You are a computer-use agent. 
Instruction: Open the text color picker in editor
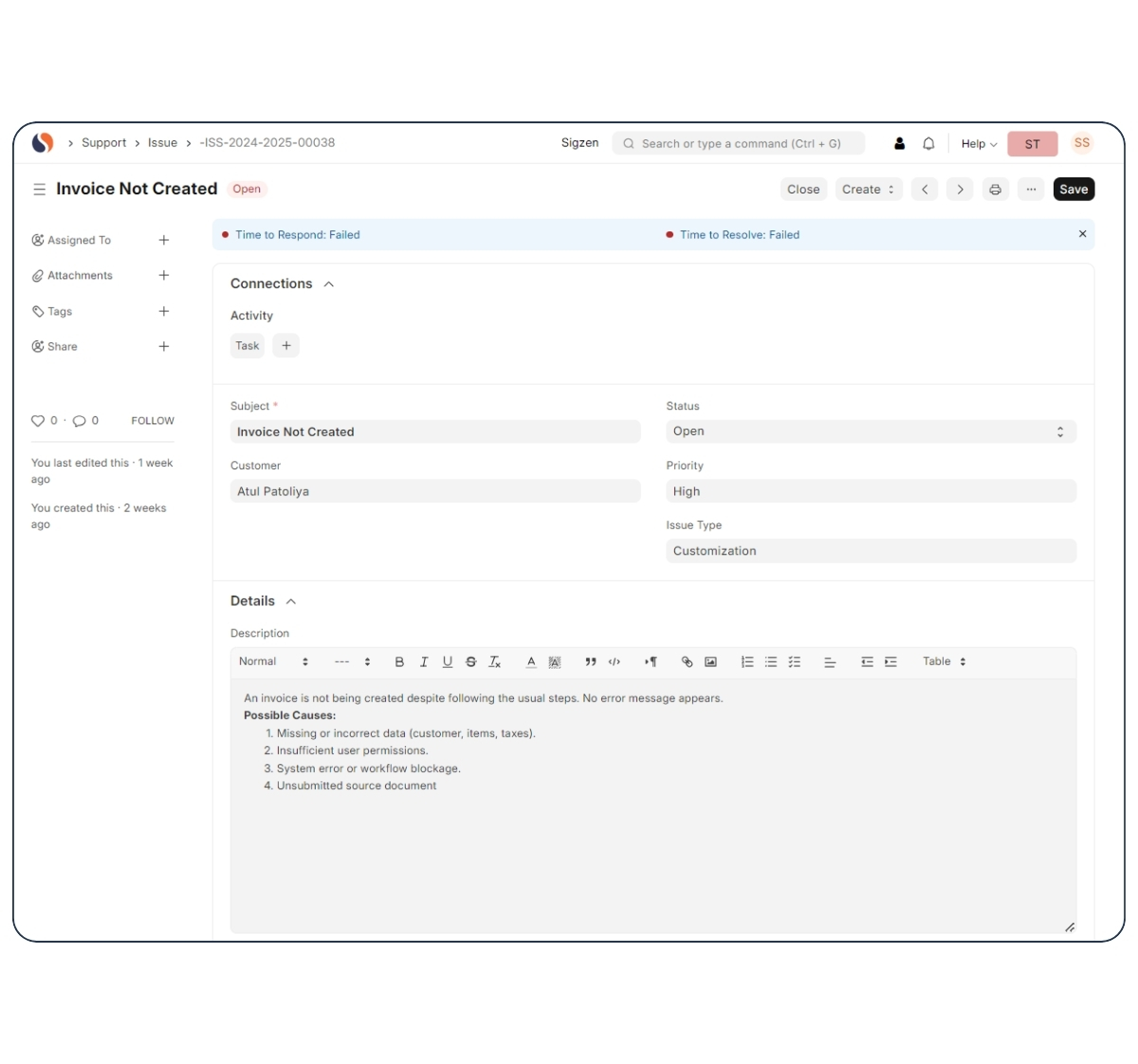531,662
